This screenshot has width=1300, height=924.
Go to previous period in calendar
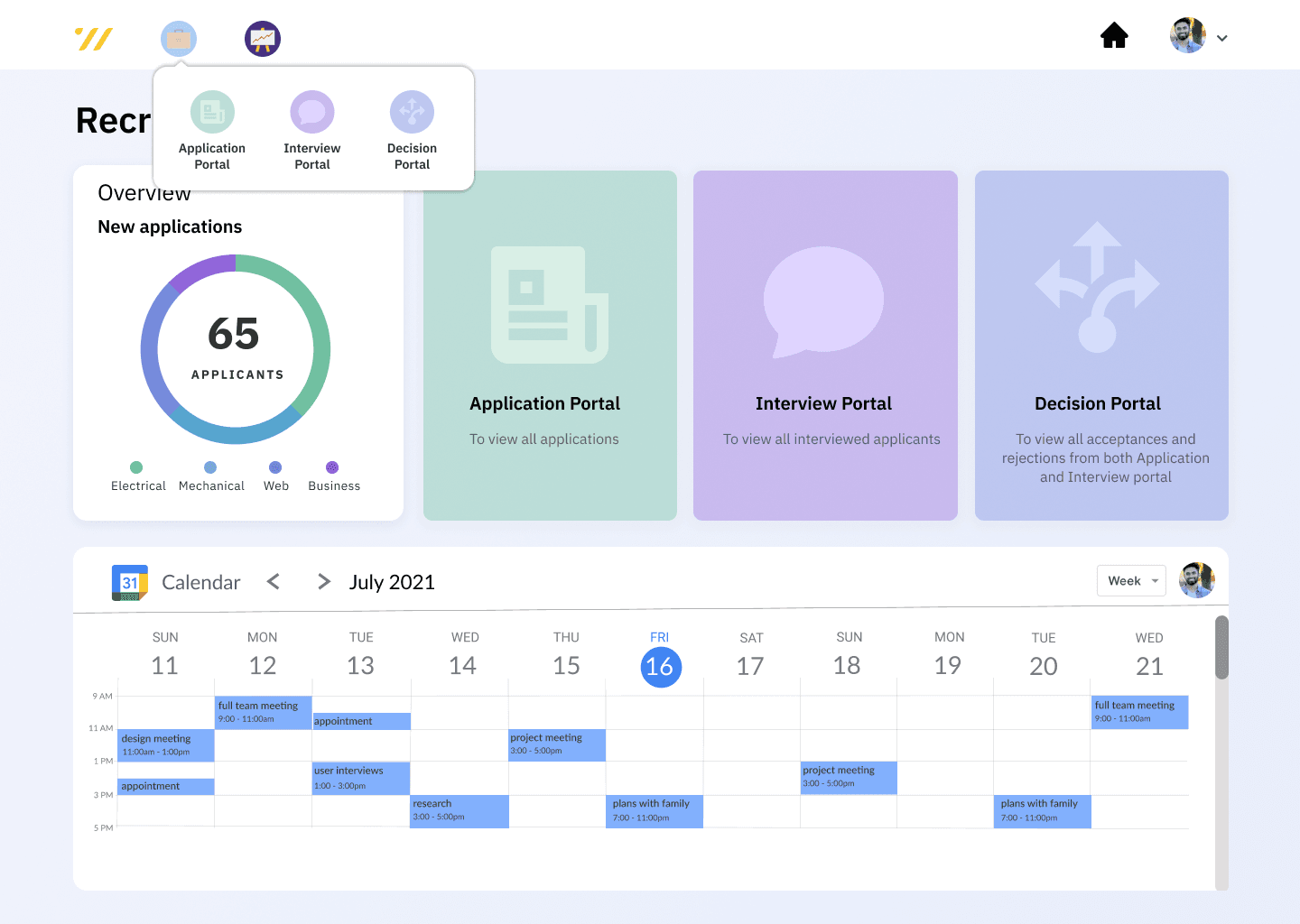click(274, 582)
